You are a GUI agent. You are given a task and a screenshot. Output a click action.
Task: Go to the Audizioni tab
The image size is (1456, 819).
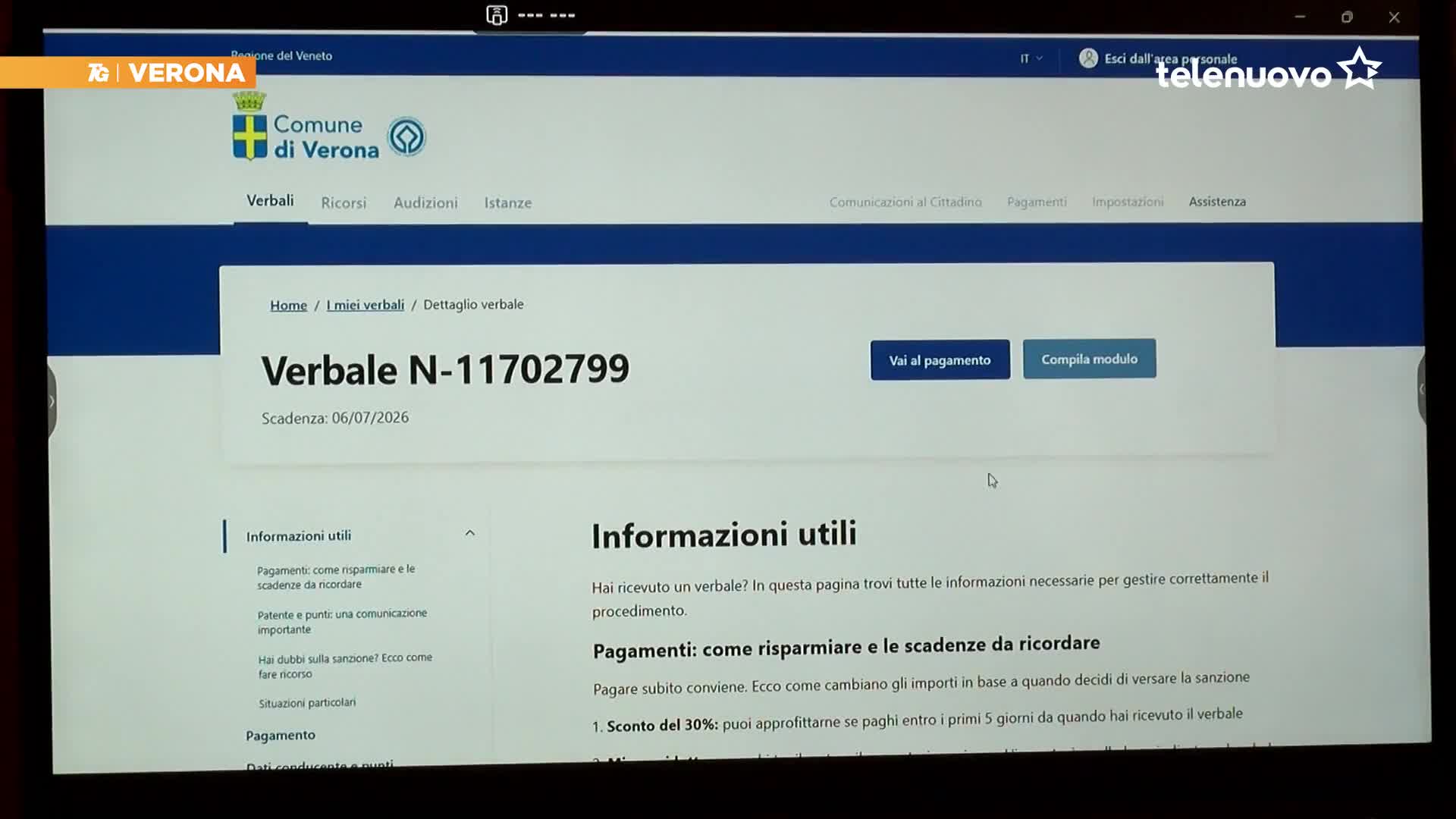[425, 203]
